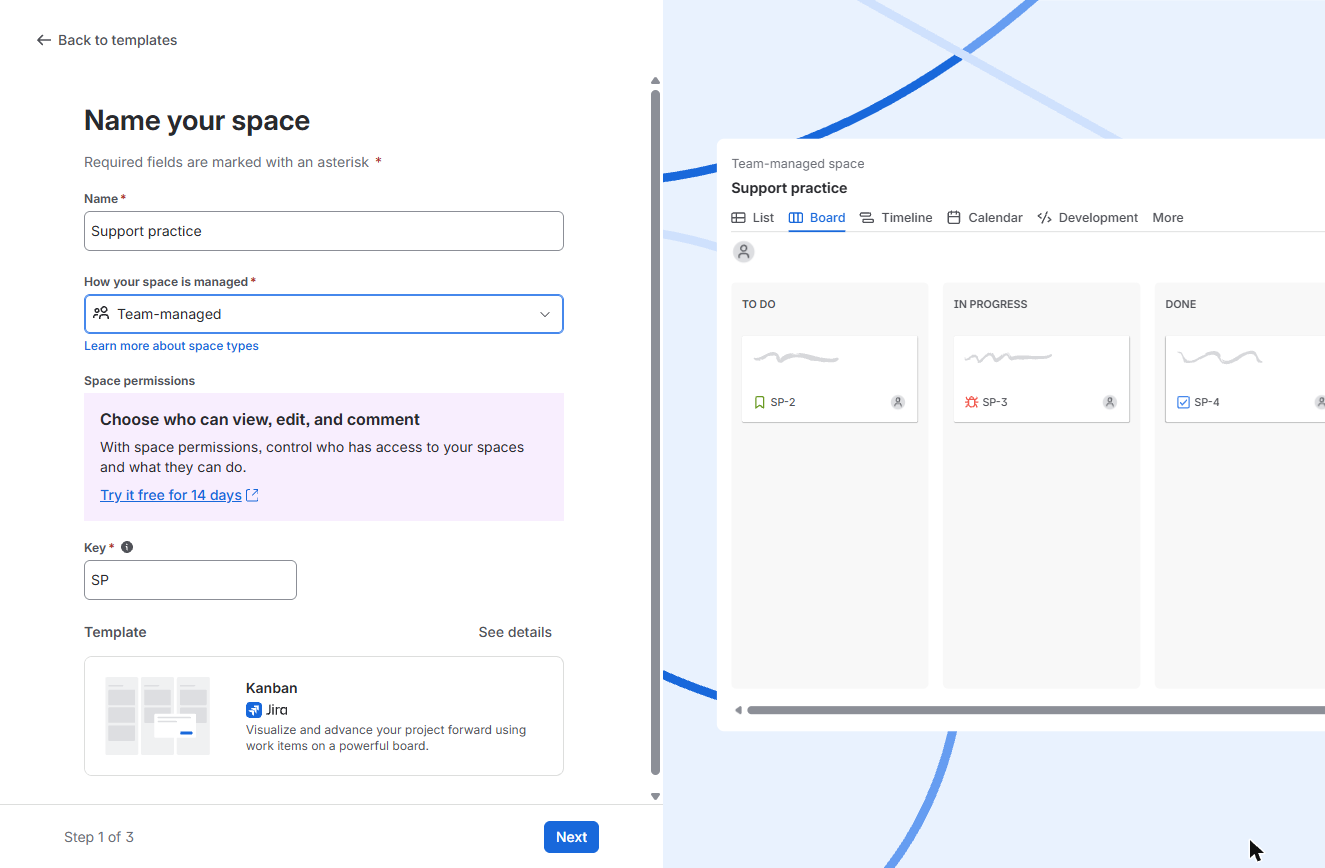Viewport: 1325px width, 868px height.
Task: Click the scroll up arrow of the form scrollbar
Action: click(655, 81)
